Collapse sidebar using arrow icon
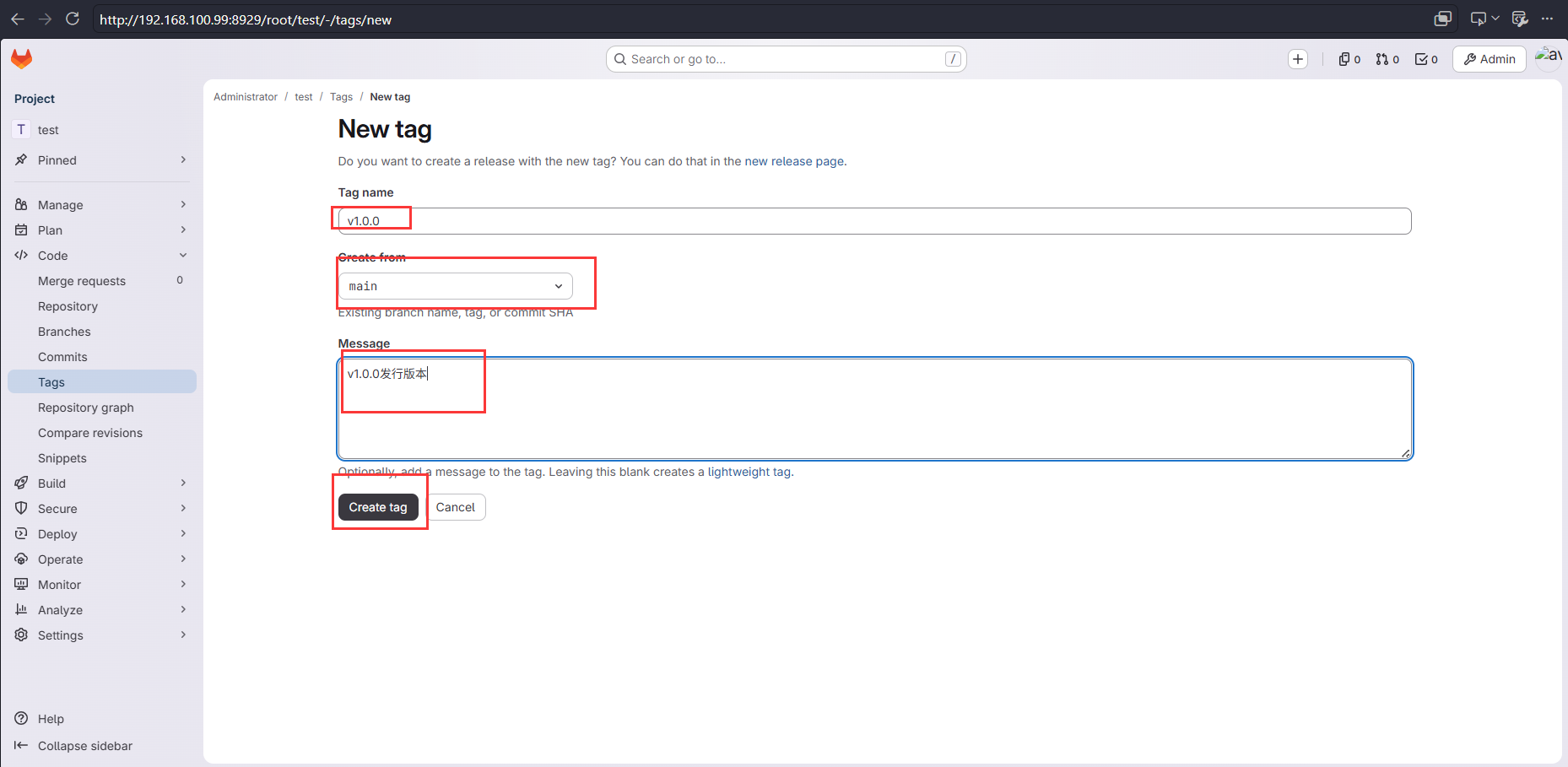The width and height of the screenshot is (1568, 767). point(21,746)
